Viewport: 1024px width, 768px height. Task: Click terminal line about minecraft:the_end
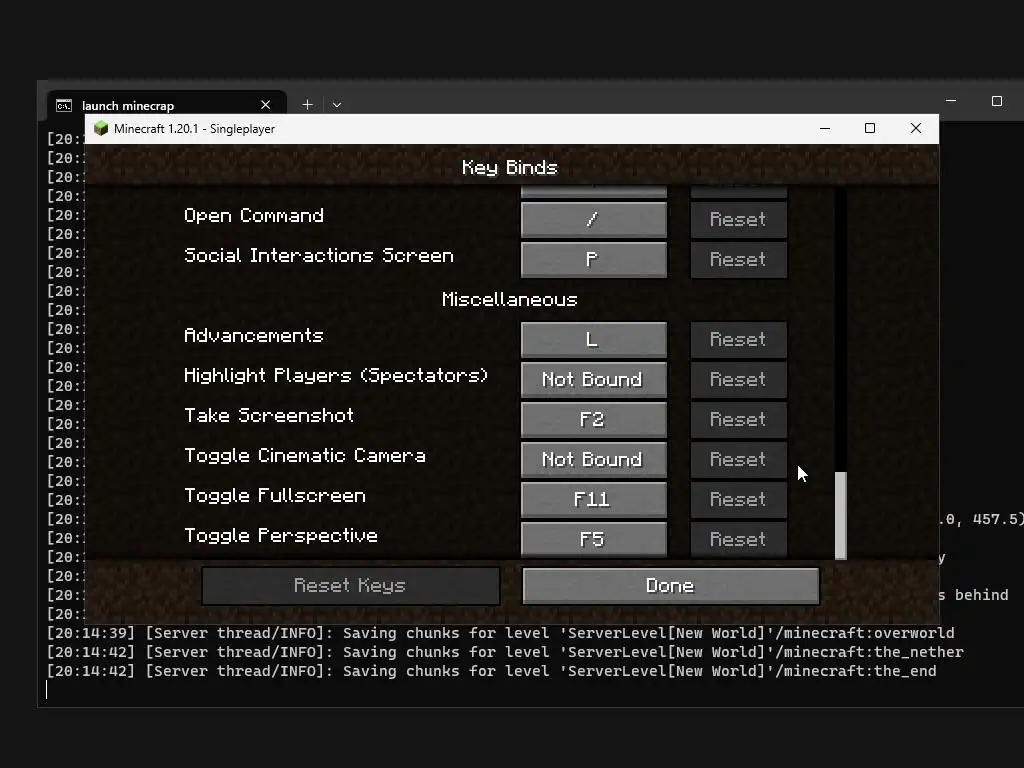pos(491,671)
